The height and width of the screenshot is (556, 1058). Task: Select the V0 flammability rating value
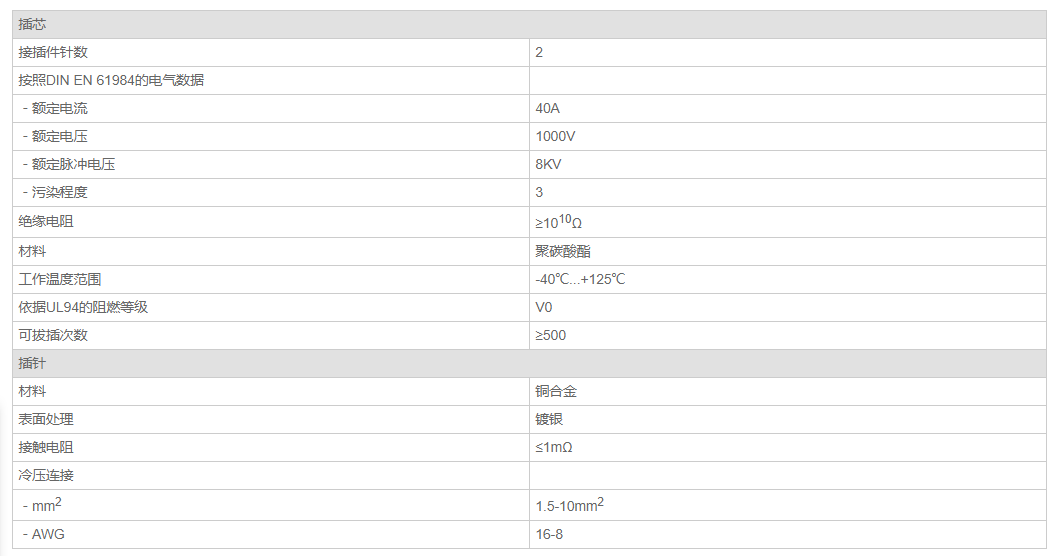544,307
